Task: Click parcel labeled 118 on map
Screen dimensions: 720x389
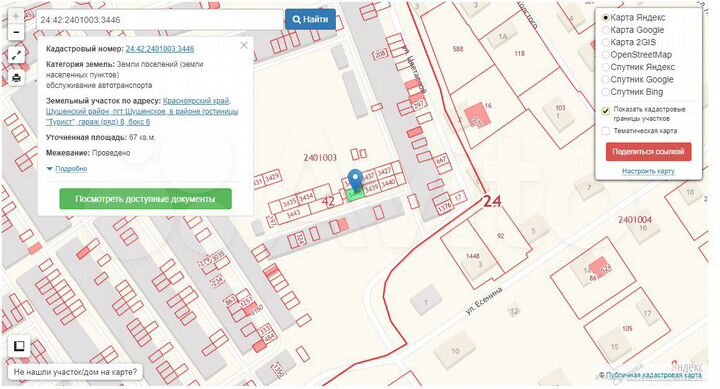Action: (519, 53)
